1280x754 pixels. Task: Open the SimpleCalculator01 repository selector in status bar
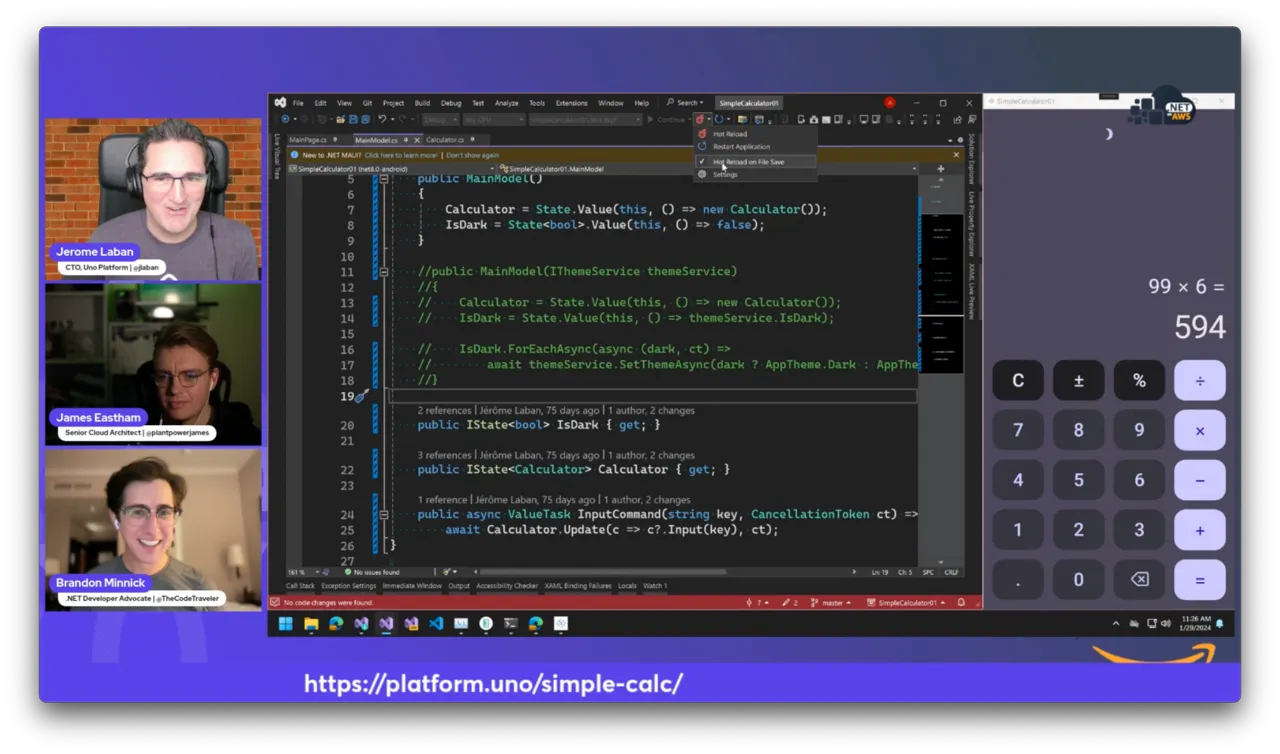tap(906, 603)
